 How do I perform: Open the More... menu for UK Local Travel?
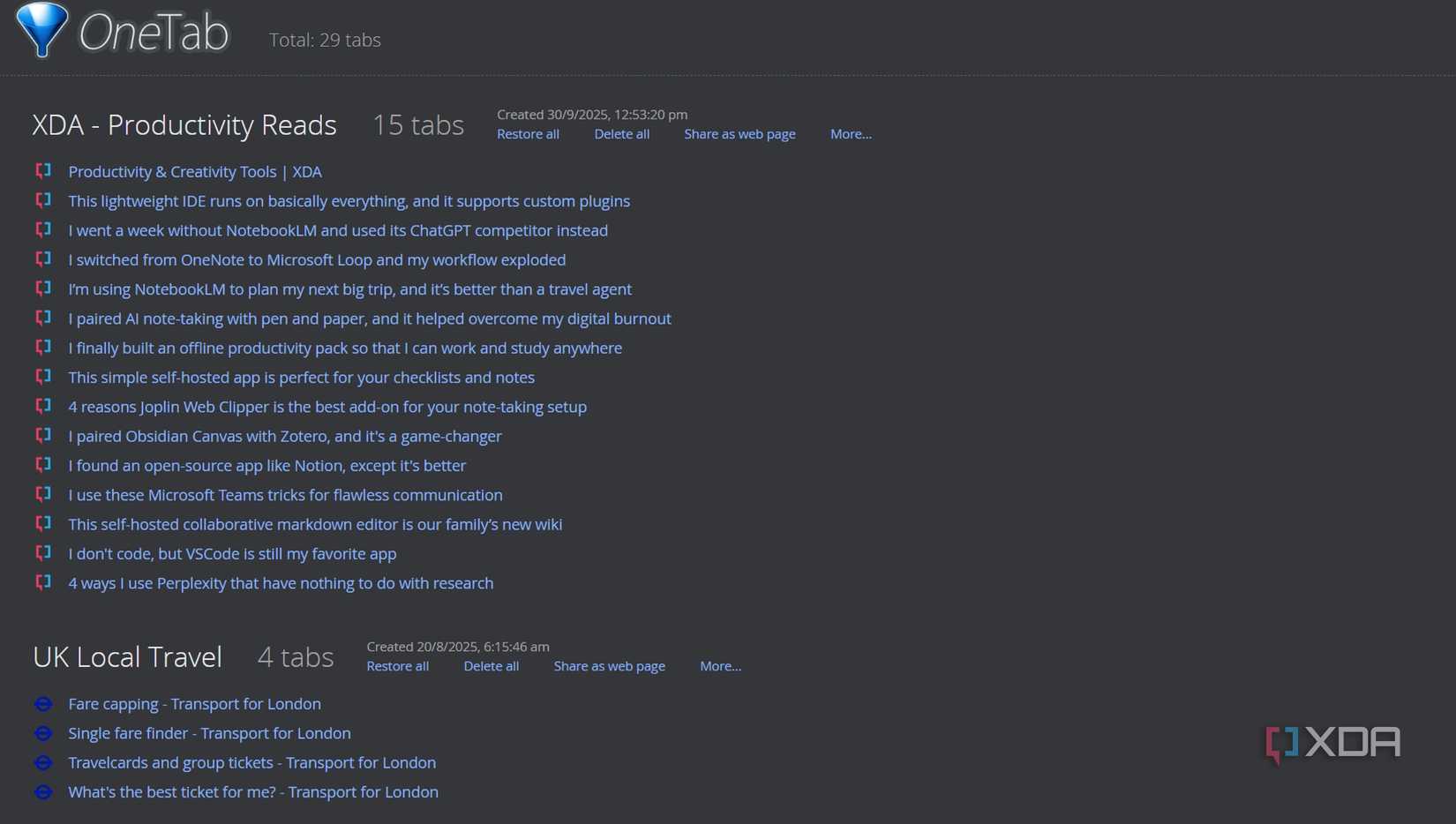pyautogui.click(x=720, y=666)
